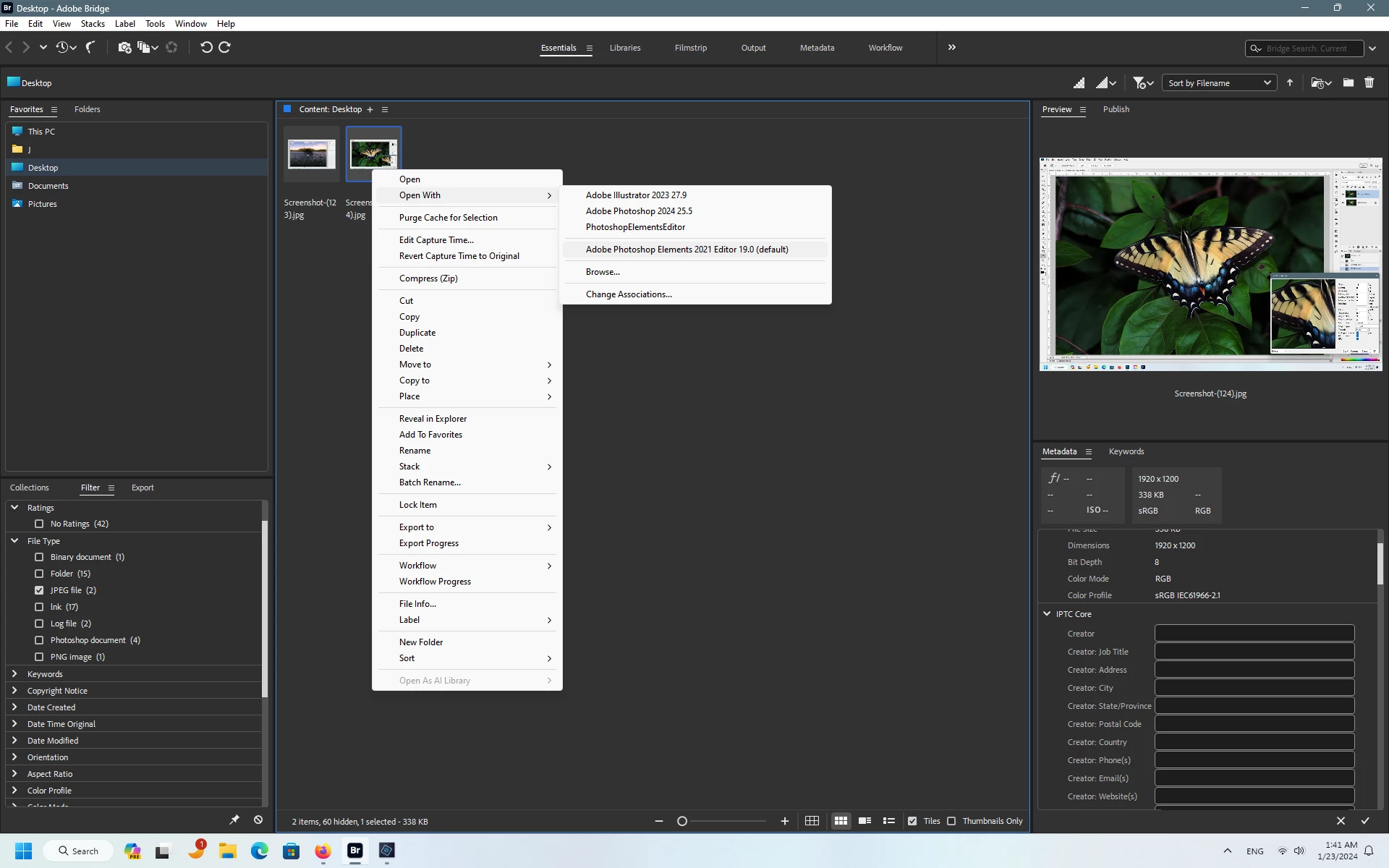This screenshot has width=1389, height=868.
Task: Click the lock thumbnail grid icon
Action: [x=812, y=821]
